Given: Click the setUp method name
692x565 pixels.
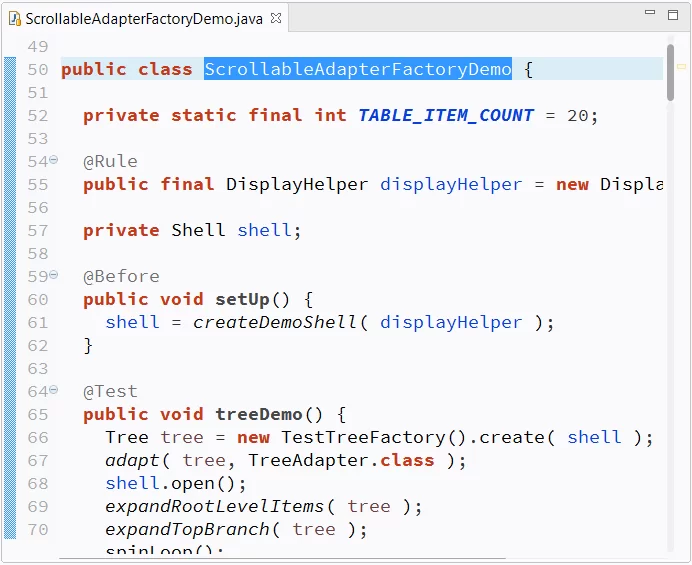Looking at the screenshot, I should (242, 300).
